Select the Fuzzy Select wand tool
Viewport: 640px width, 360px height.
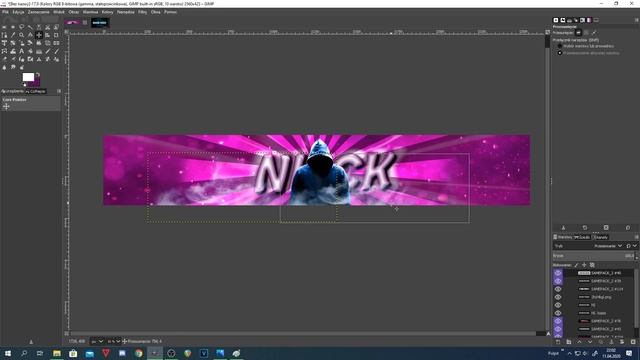click(x=30, y=27)
